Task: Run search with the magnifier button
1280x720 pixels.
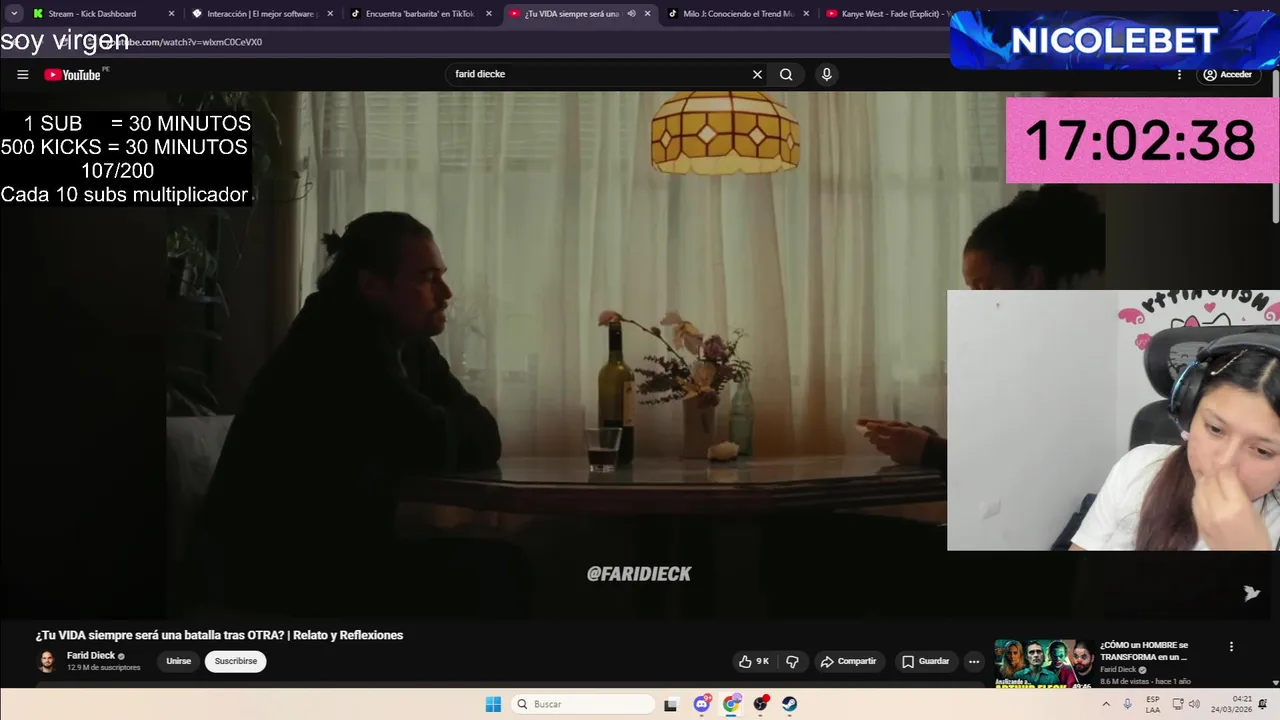Action: pos(786,74)
